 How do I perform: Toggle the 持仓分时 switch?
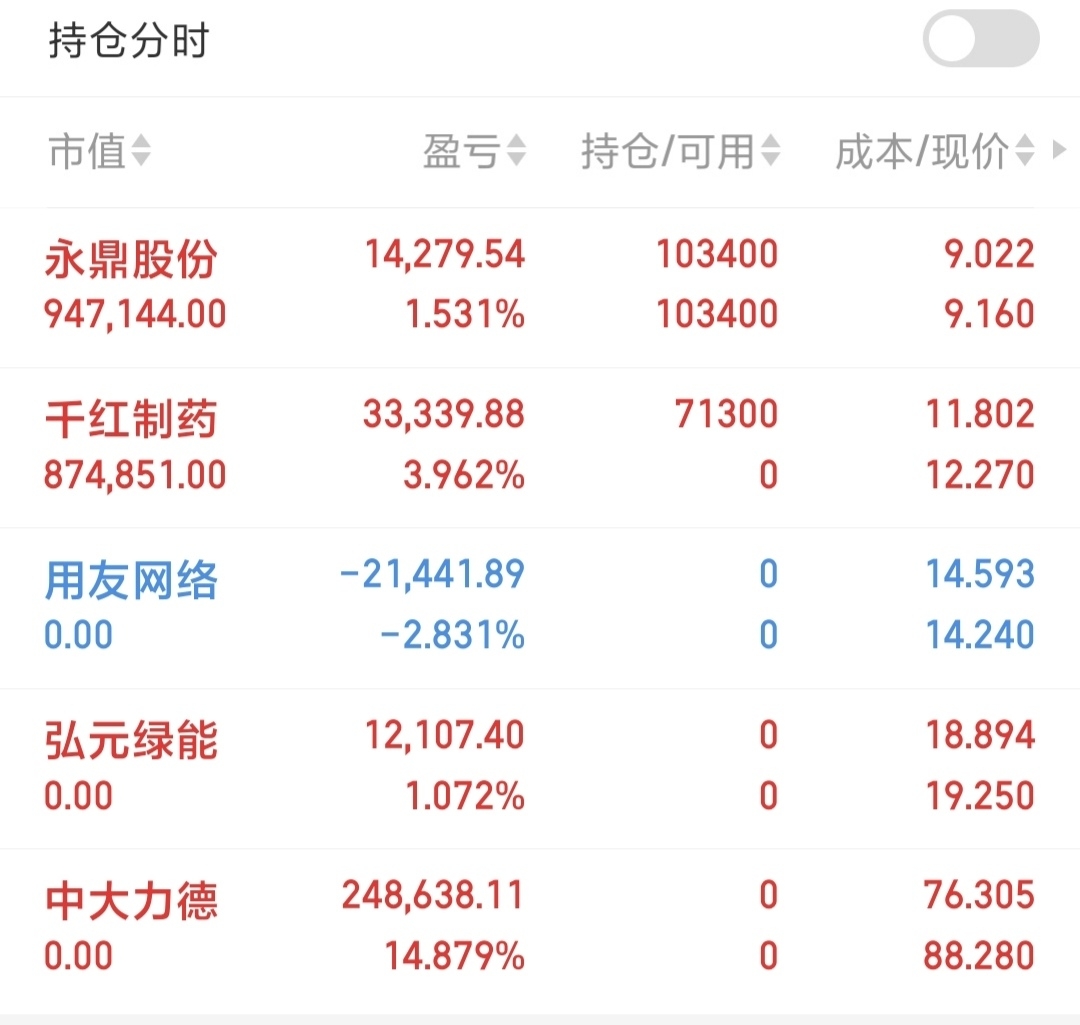981,39
